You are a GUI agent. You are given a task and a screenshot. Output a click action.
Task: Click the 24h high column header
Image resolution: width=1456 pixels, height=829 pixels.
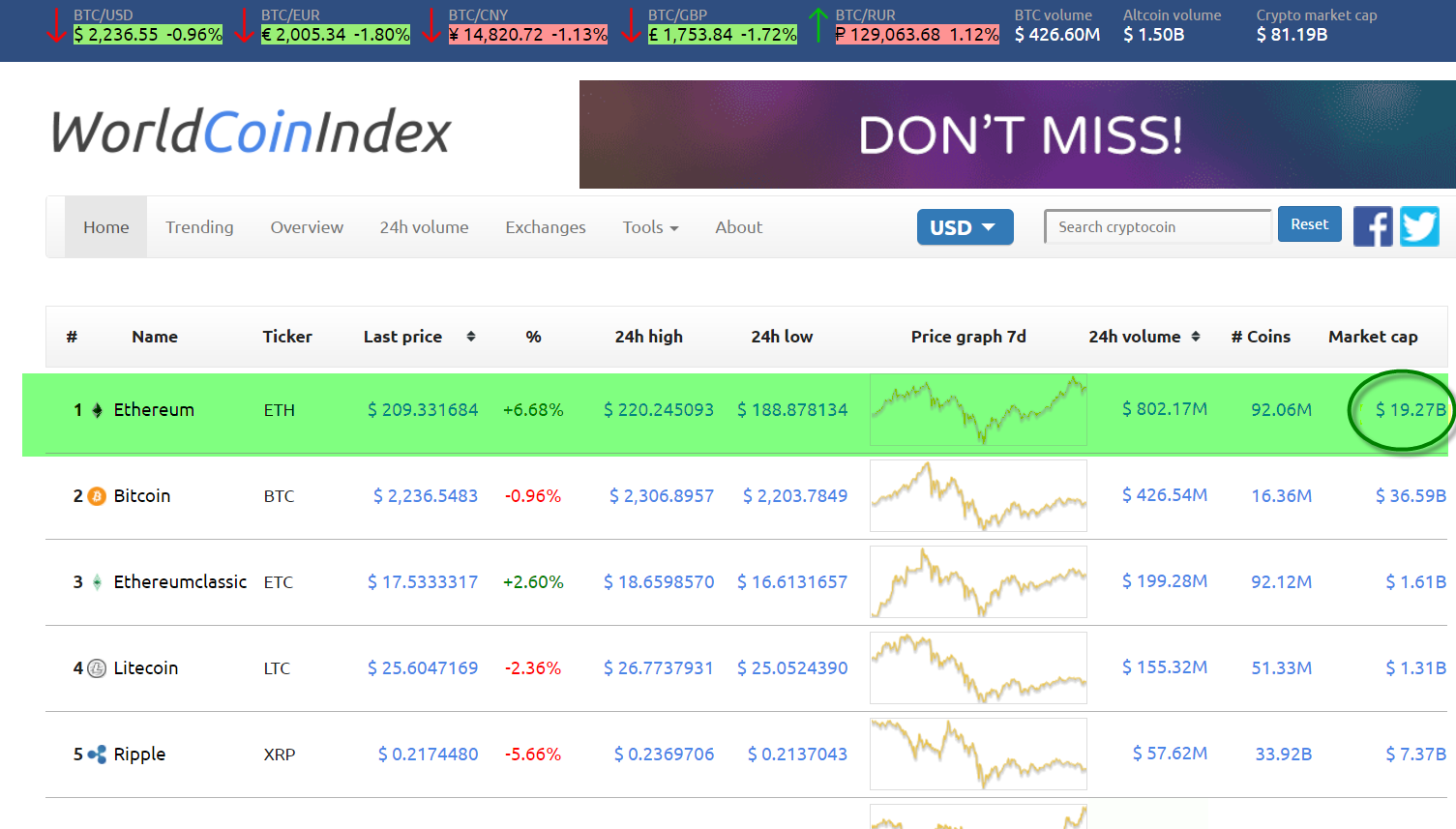point(649,337)
